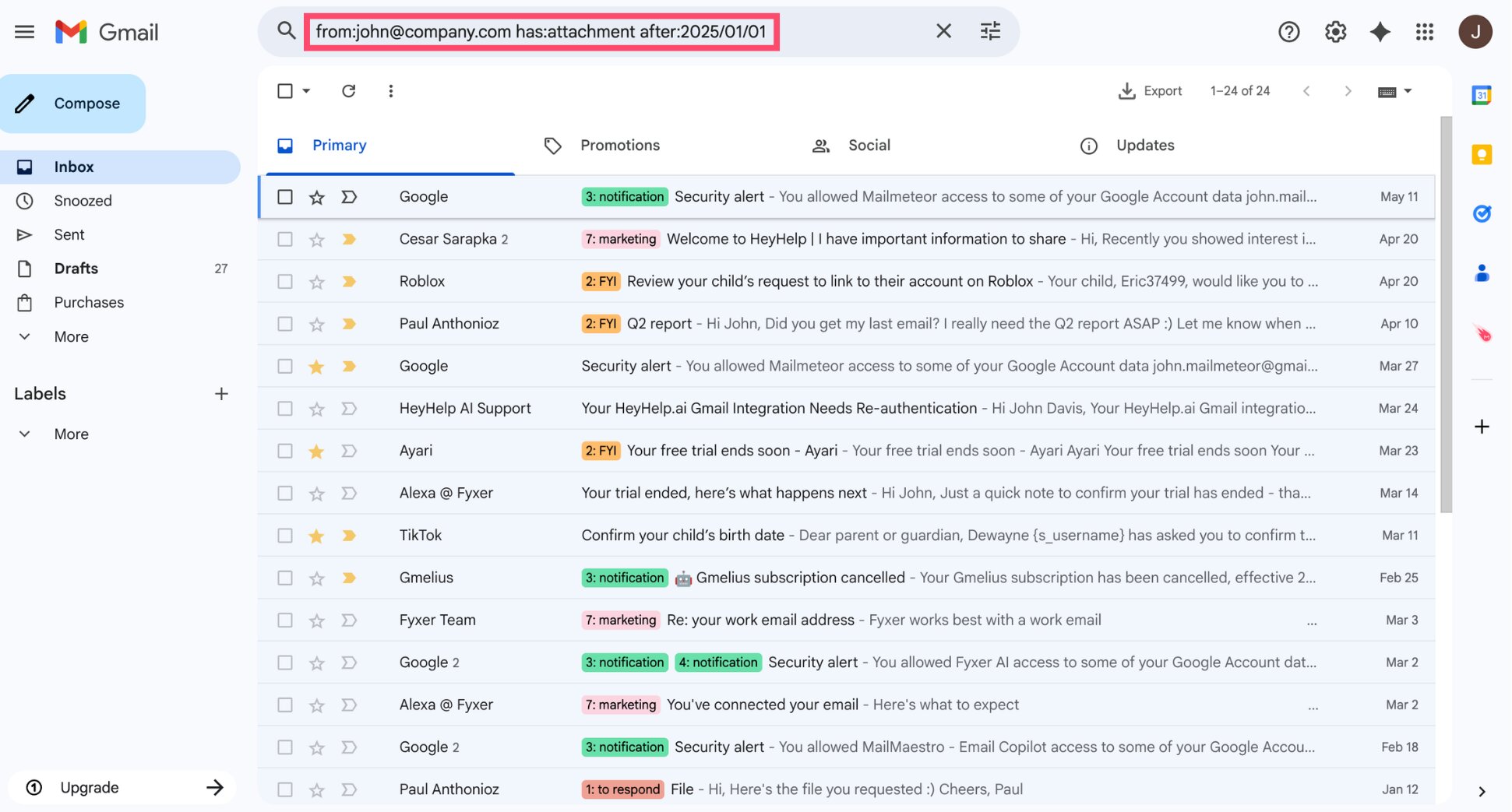The height and width of the screenshot is (812, 1512).
Task: Open the Google Mar 27 Security alert email
Action: tap(846, 366)
